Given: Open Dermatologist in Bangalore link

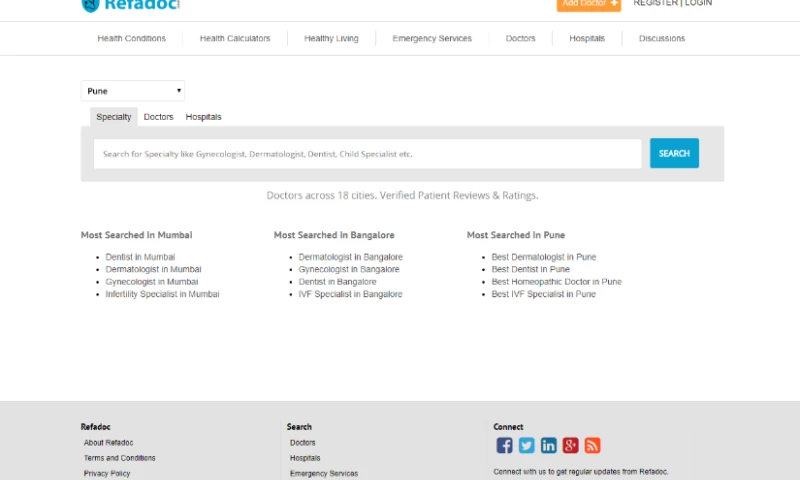Looking at the screenshot, I should pyautogui.click(x=351, y=257).
